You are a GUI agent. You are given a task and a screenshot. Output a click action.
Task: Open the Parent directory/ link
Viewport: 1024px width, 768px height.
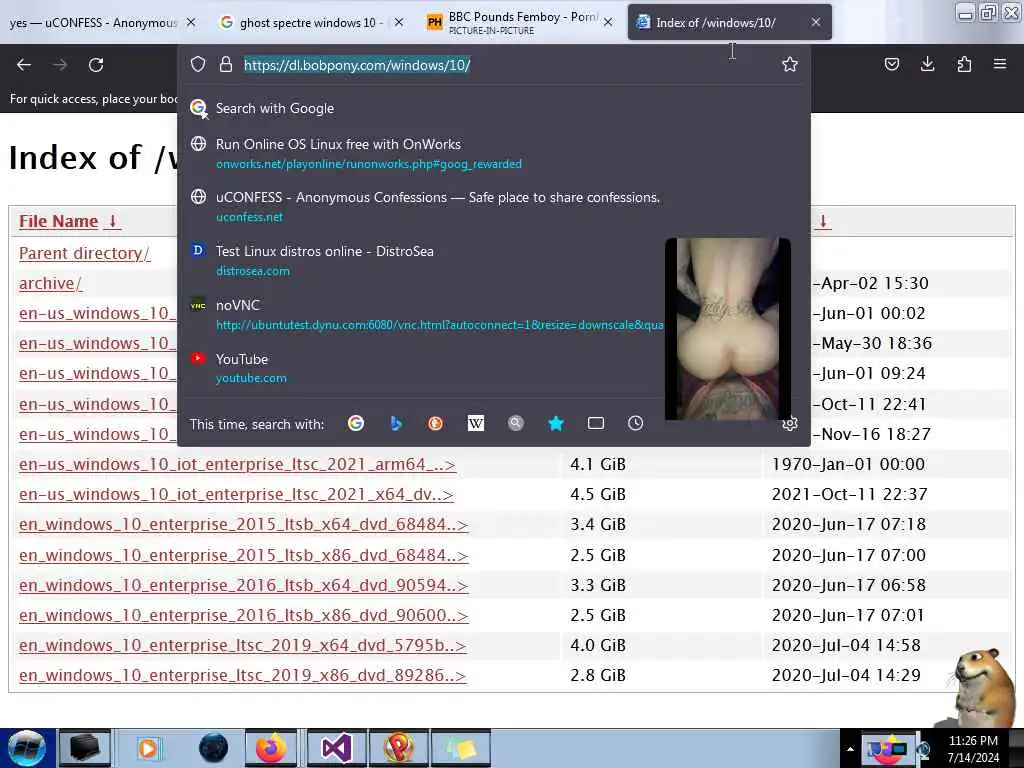point(84,253)
